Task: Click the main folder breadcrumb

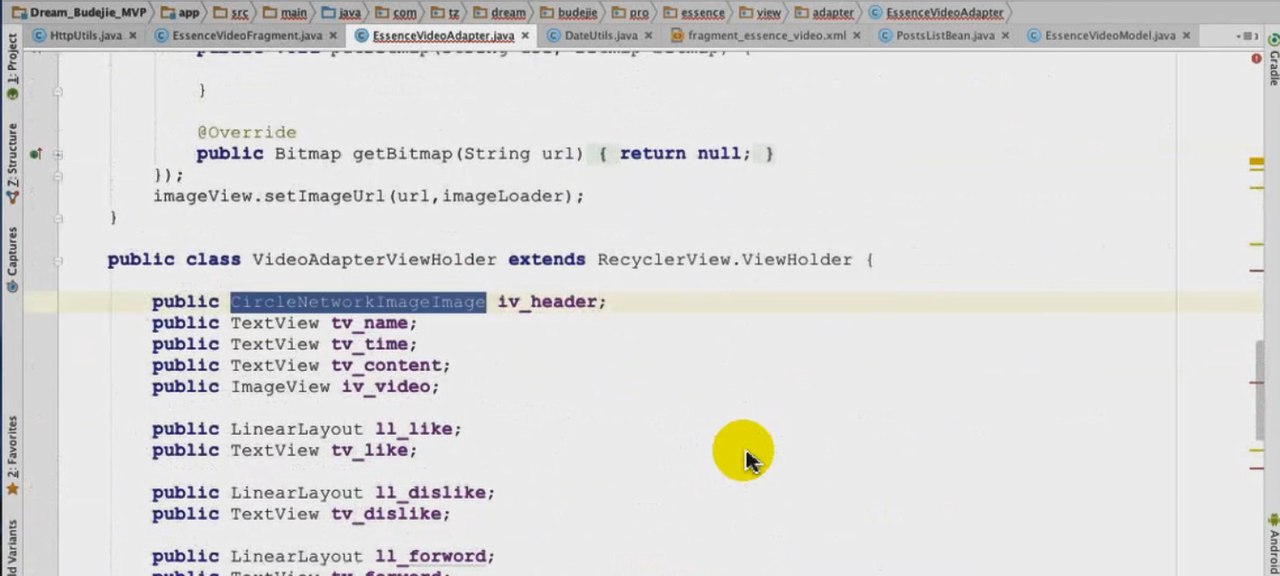Action: [x=285, y=13]
